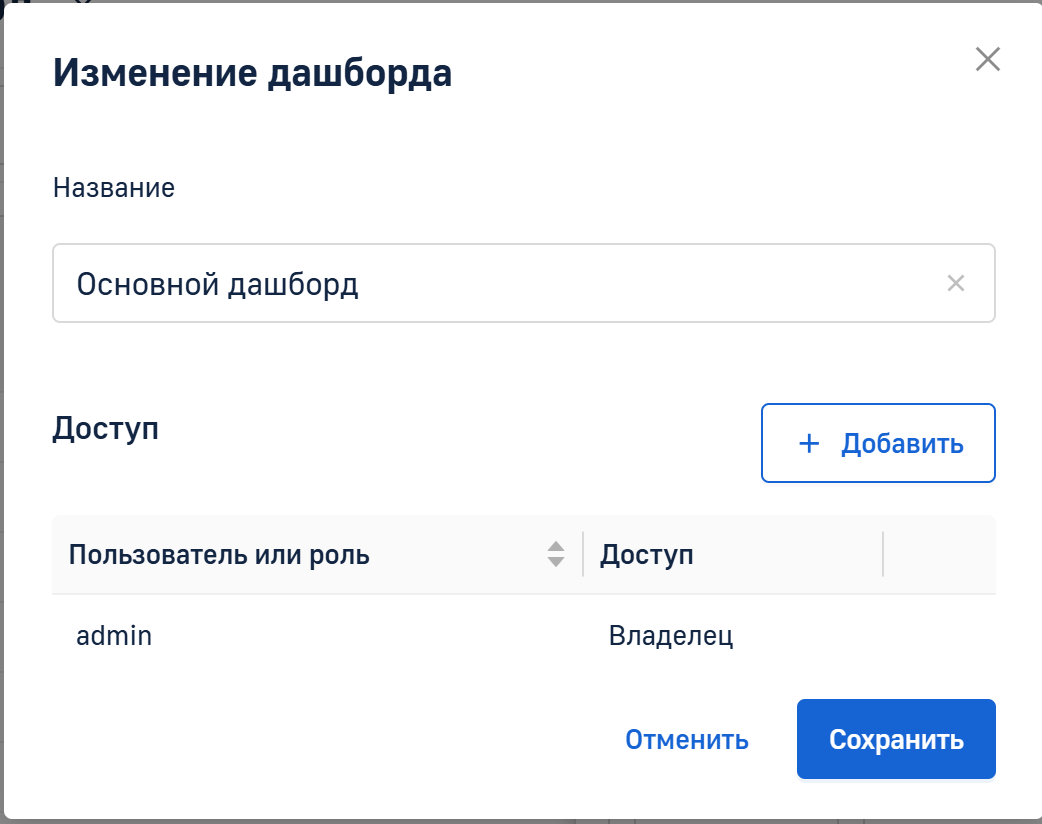The width and height of the screenshot is (1042, 824).
Task: Select the admin user cell
Action: [x=114, y=636]
